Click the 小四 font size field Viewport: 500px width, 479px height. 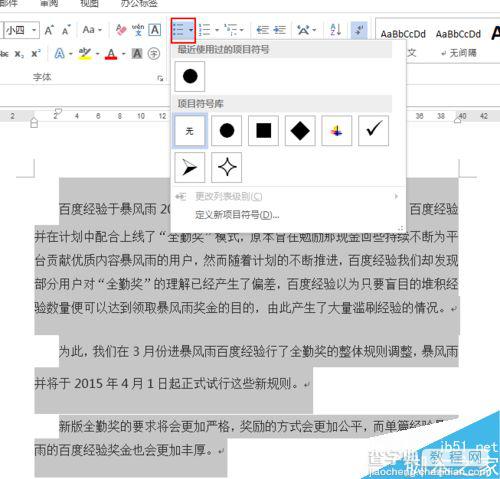tap(17, 30)
